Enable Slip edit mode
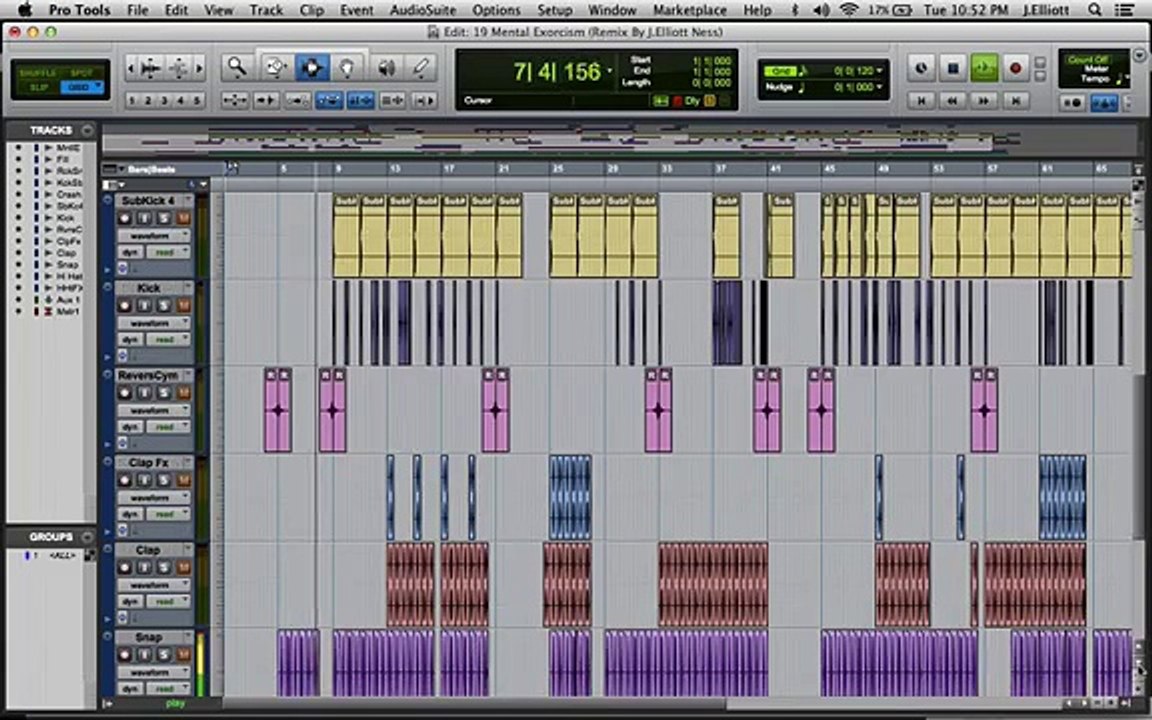The width and height of the screenshot is (1152, 720). click(x=37, y=87)
